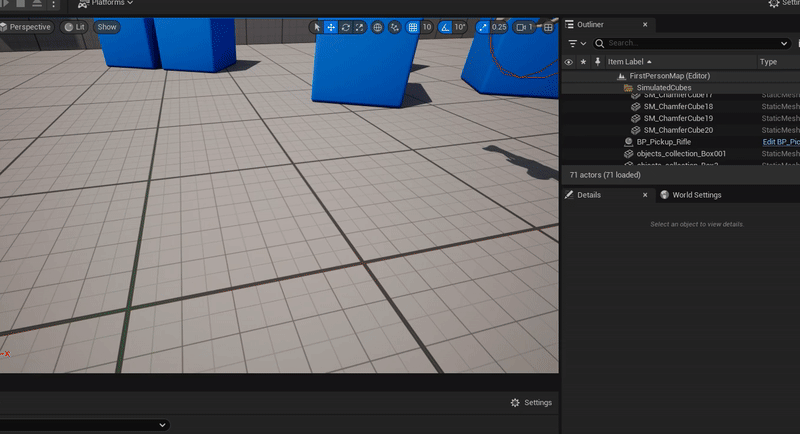Image resolution: width=800 pixels, height=434 pixels.
Task: Activate the select mode arrow tool
Action: [317, 27]
